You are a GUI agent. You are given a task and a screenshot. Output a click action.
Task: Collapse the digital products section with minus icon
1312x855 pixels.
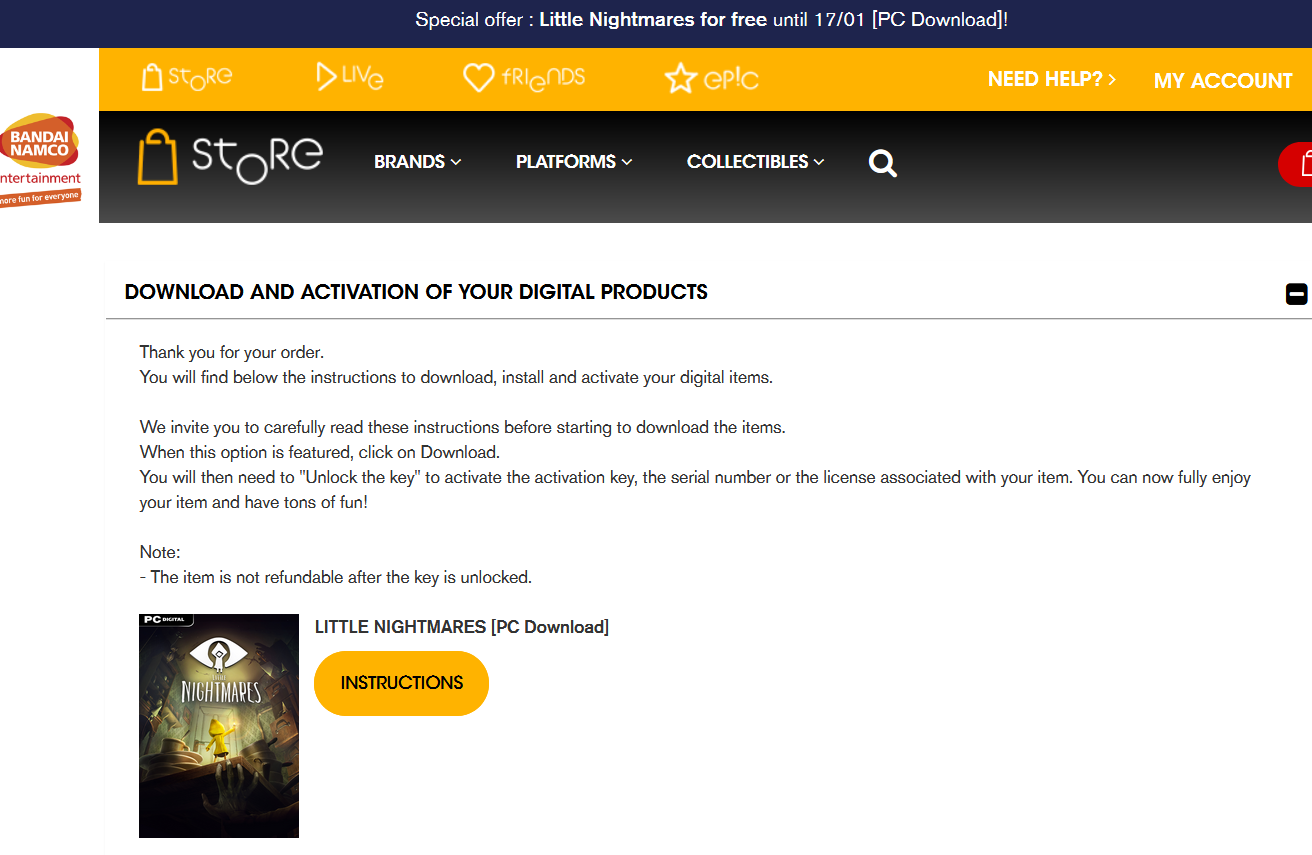pos(1297,294)
